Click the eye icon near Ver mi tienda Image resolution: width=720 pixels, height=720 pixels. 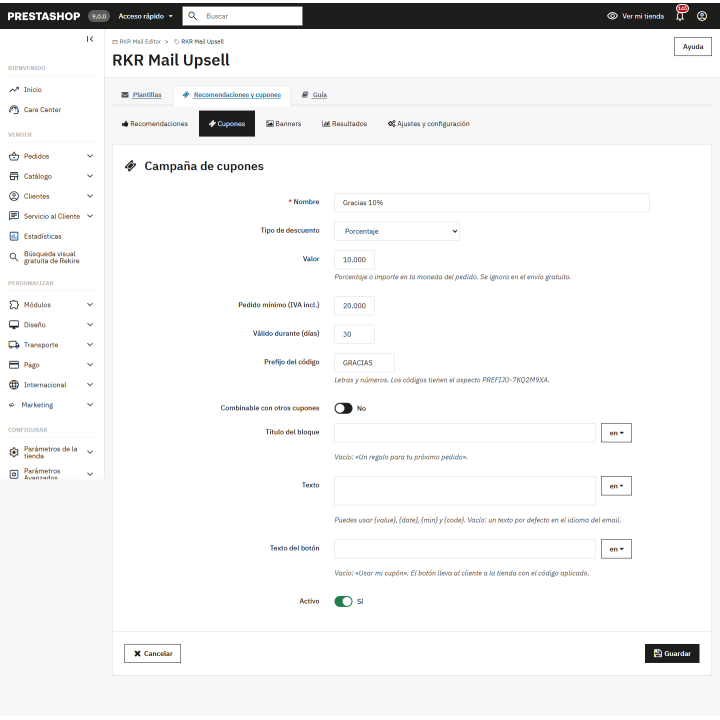[x=612, y=16]
